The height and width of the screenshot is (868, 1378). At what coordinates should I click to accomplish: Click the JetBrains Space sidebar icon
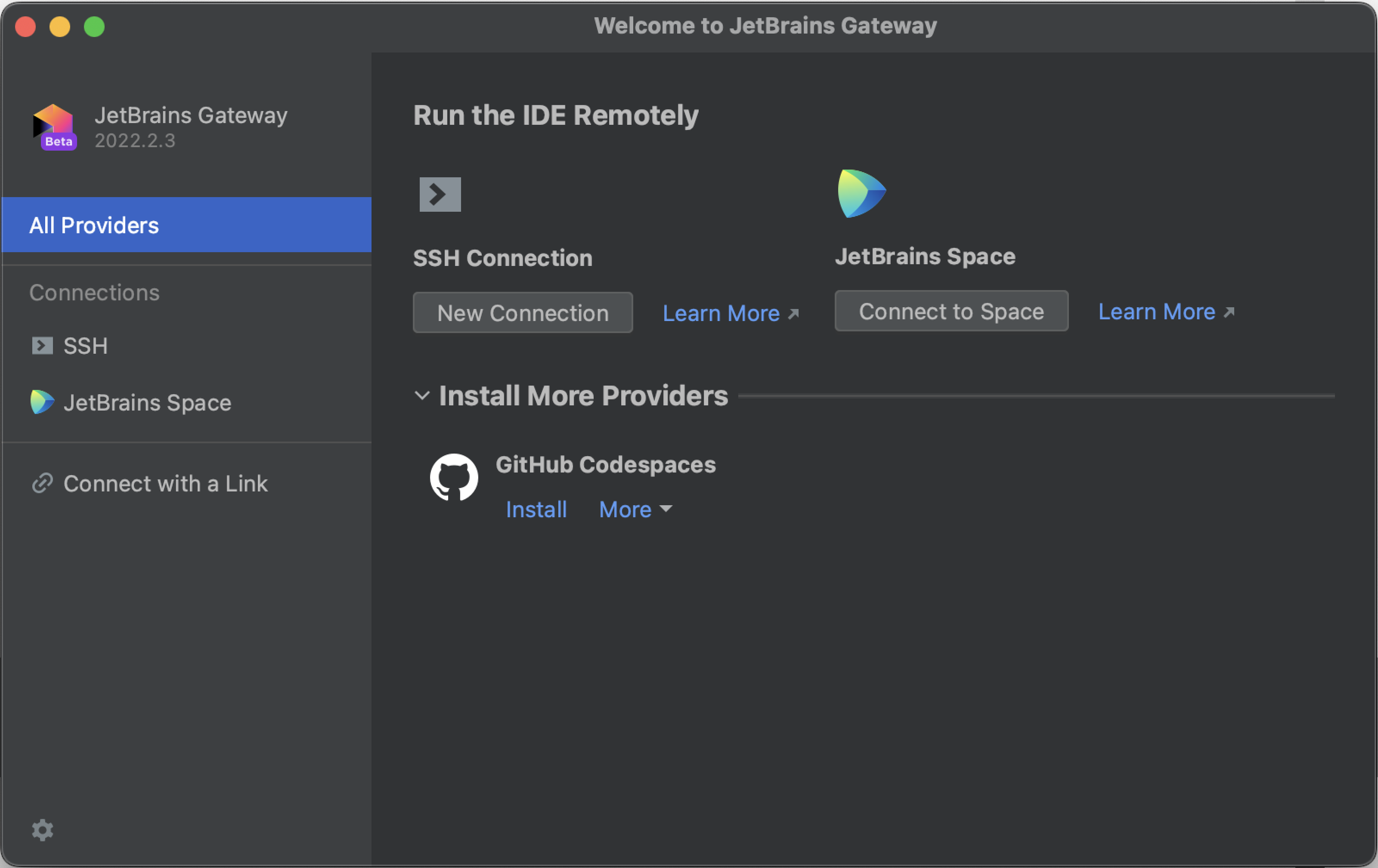click(x=42, y=402)
